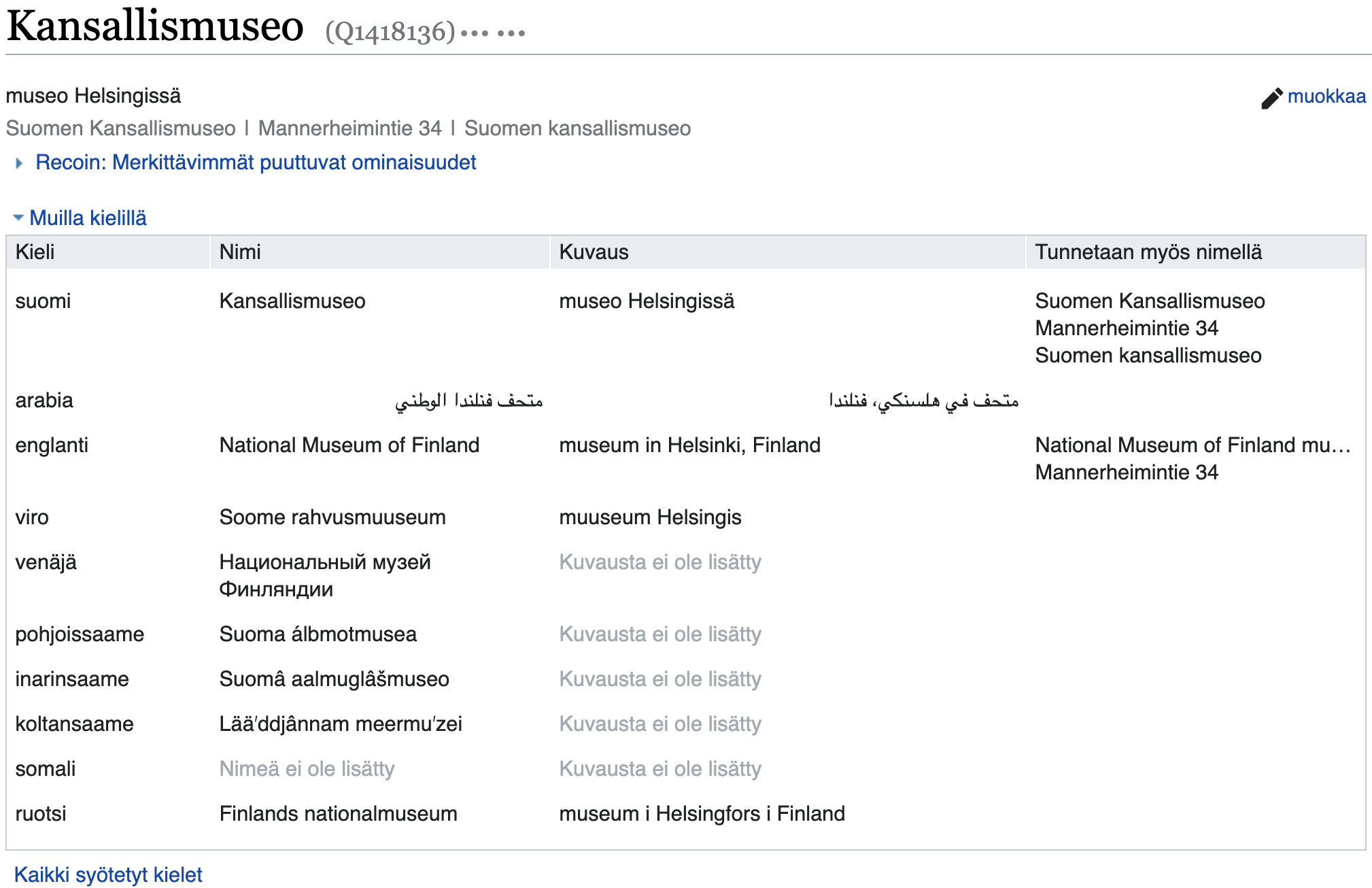Open Recoin: Merkittävimmät puuttuvat ominaisuudet link
Screen dimensions: 1372x888
[256, 163]
